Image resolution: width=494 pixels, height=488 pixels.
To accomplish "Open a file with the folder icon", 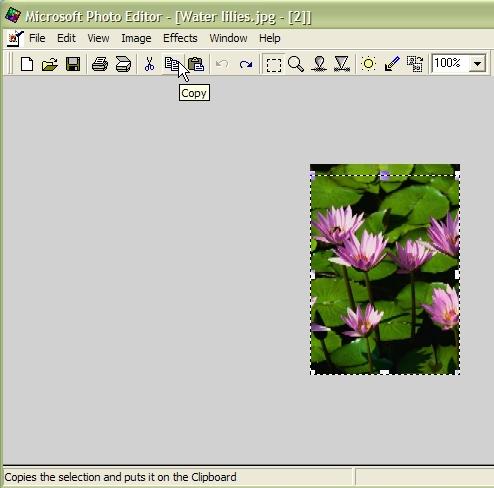I will (50, 64).
